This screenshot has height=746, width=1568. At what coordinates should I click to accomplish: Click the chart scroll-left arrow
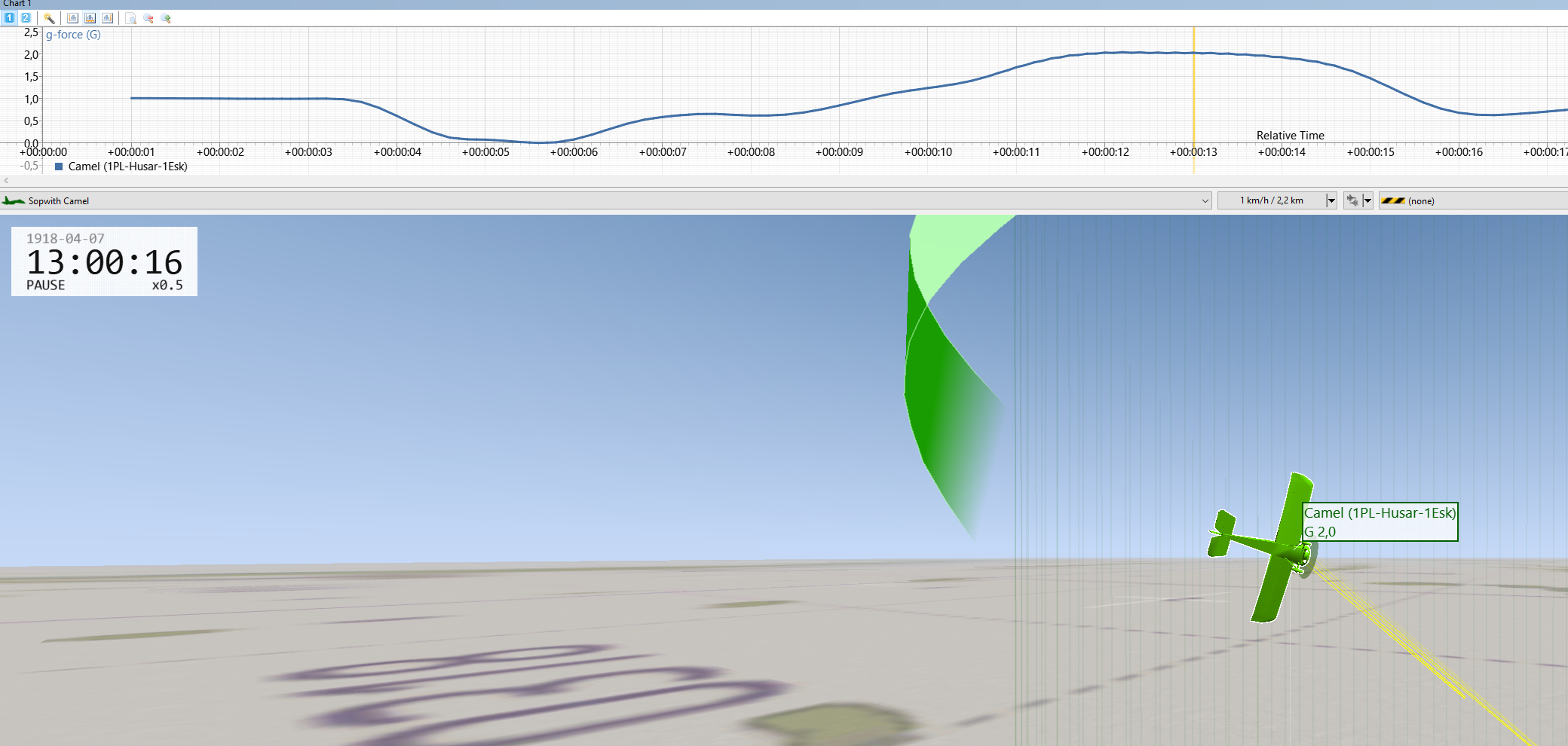pos(6,180)
